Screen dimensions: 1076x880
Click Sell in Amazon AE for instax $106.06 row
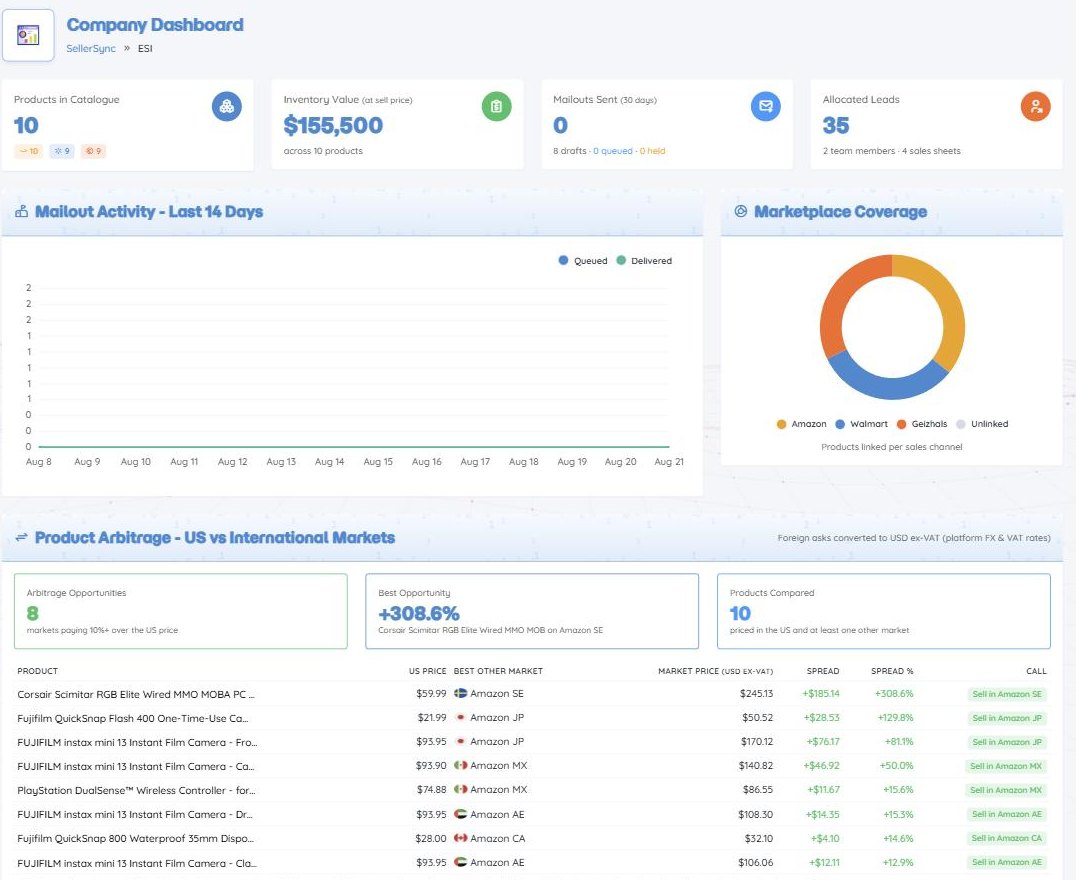(x=1007, y=862)
